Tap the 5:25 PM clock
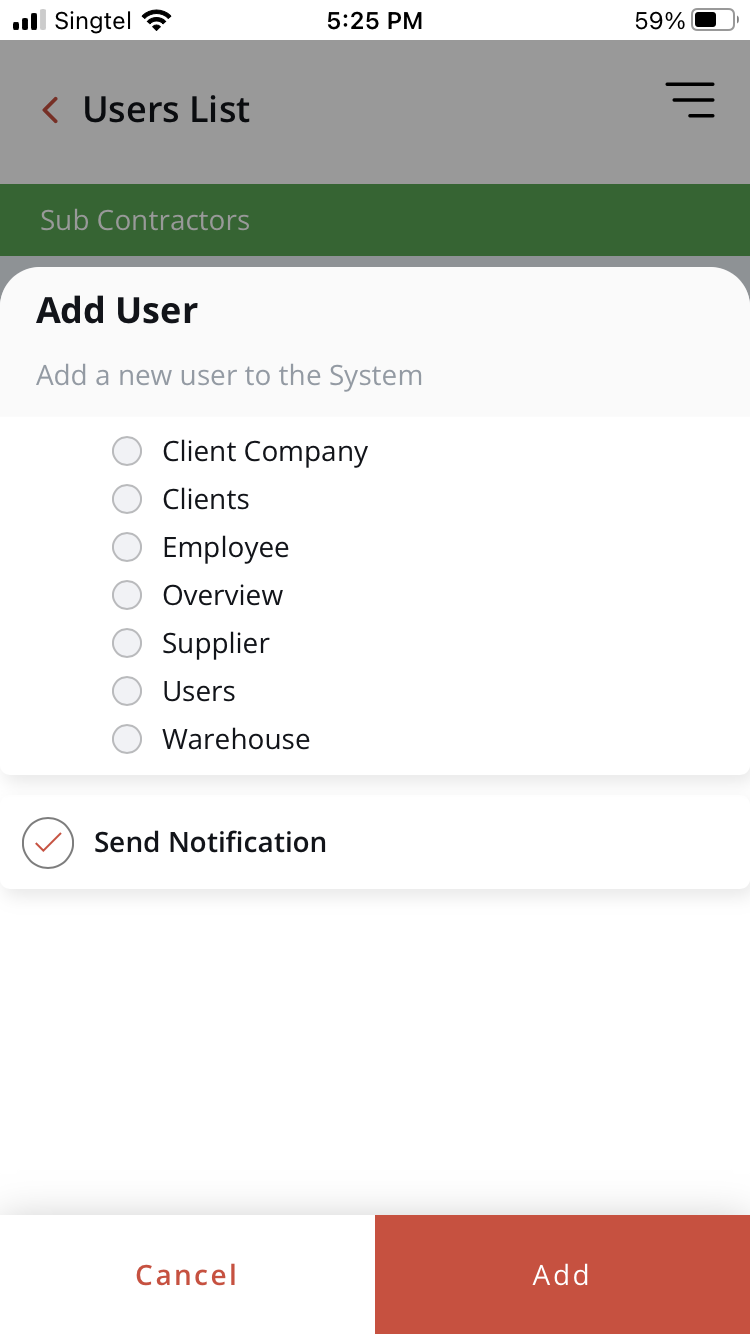 click(375, 20)
